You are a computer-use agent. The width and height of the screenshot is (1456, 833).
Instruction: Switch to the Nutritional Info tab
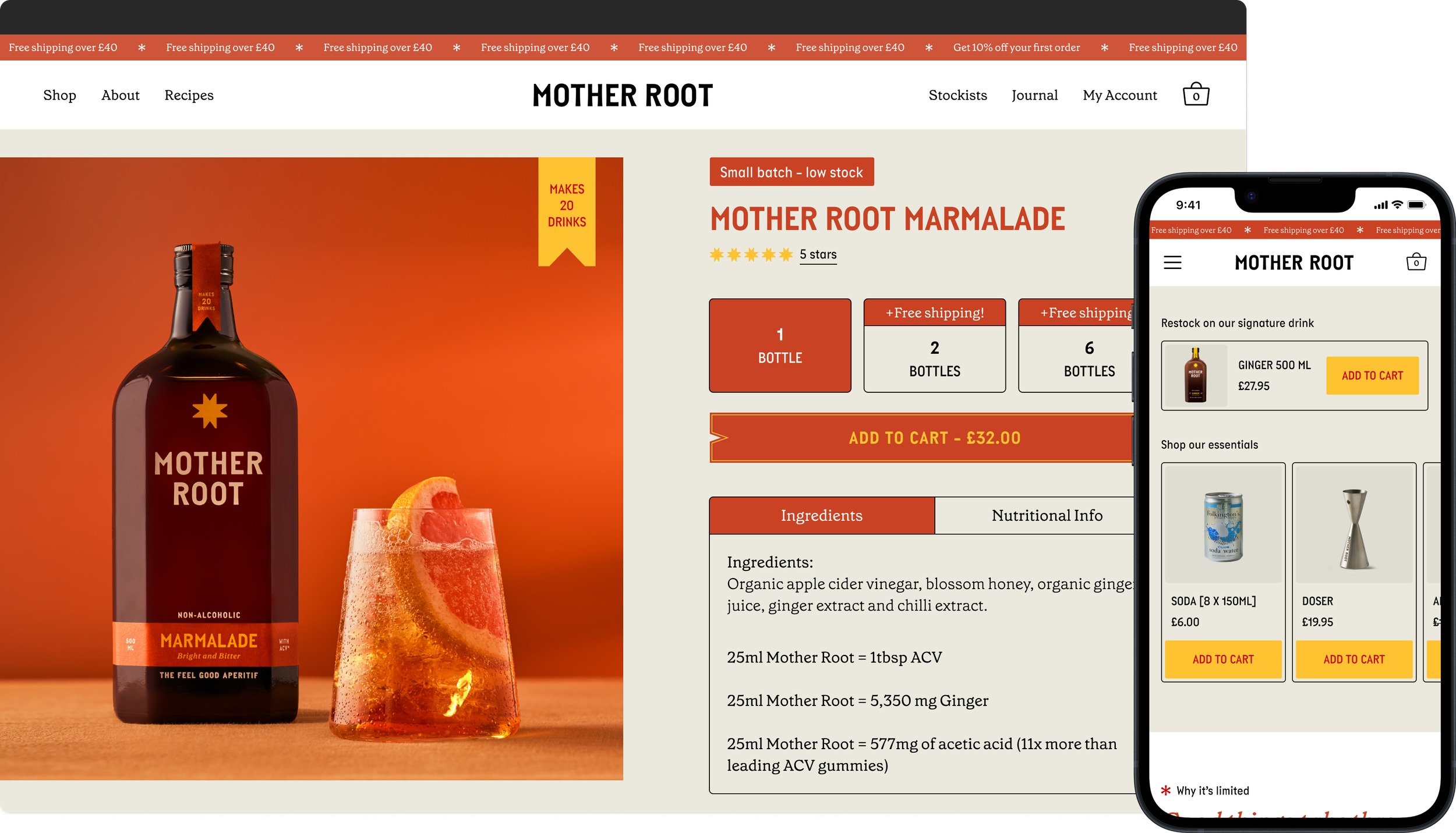(1036, 515)
